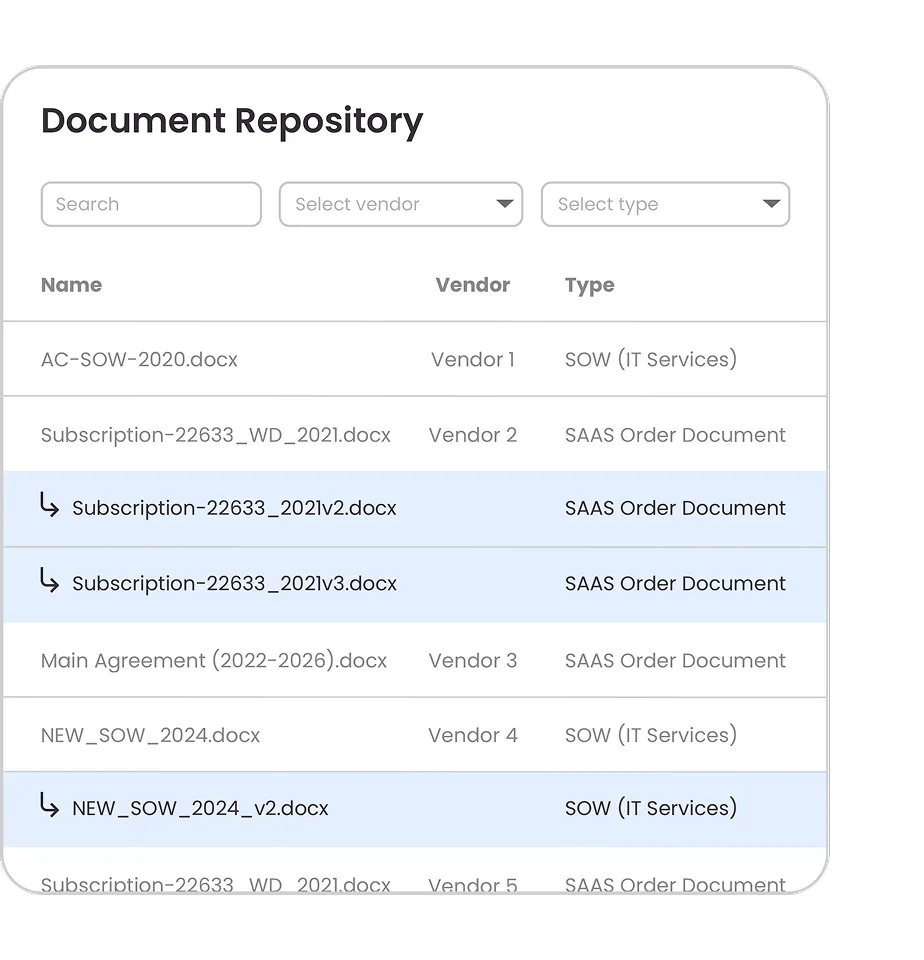Click SOW (IT Services) in the NEW_SOW_2024_v2 row
The width and height of the screenshot is (924, 960).
(651, 808)
